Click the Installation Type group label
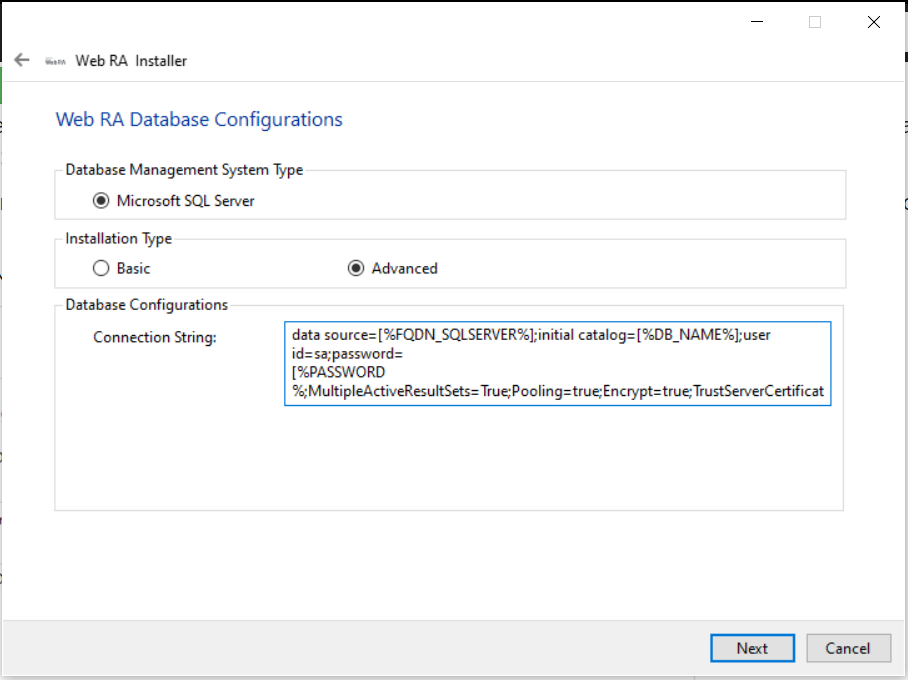 pyautogui.click(x=118, y=239)
